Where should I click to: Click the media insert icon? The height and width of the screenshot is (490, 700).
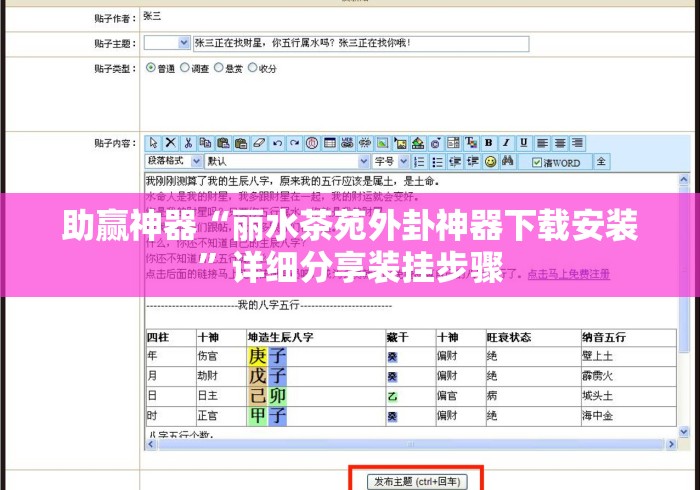tap(435, 143)
